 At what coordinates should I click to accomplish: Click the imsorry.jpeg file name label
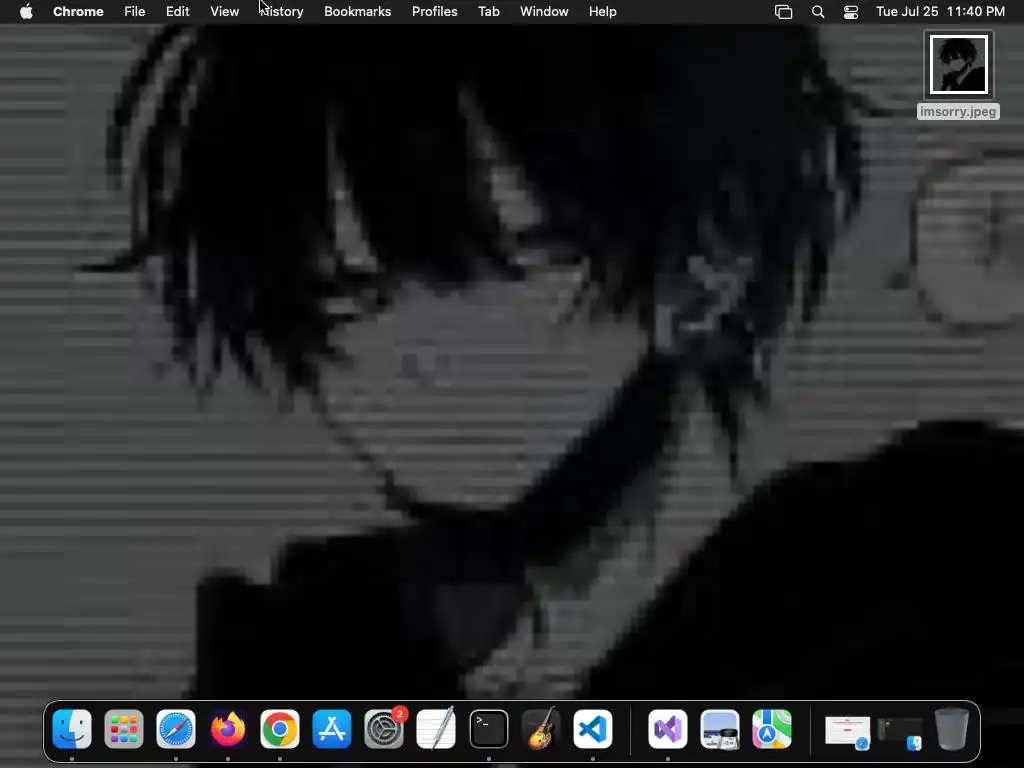(958, 112)
